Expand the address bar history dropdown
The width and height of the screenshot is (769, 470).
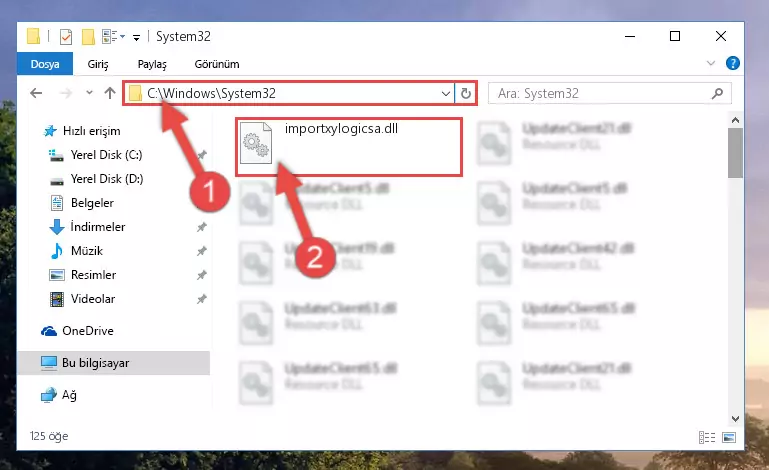[x=445, y=93]
